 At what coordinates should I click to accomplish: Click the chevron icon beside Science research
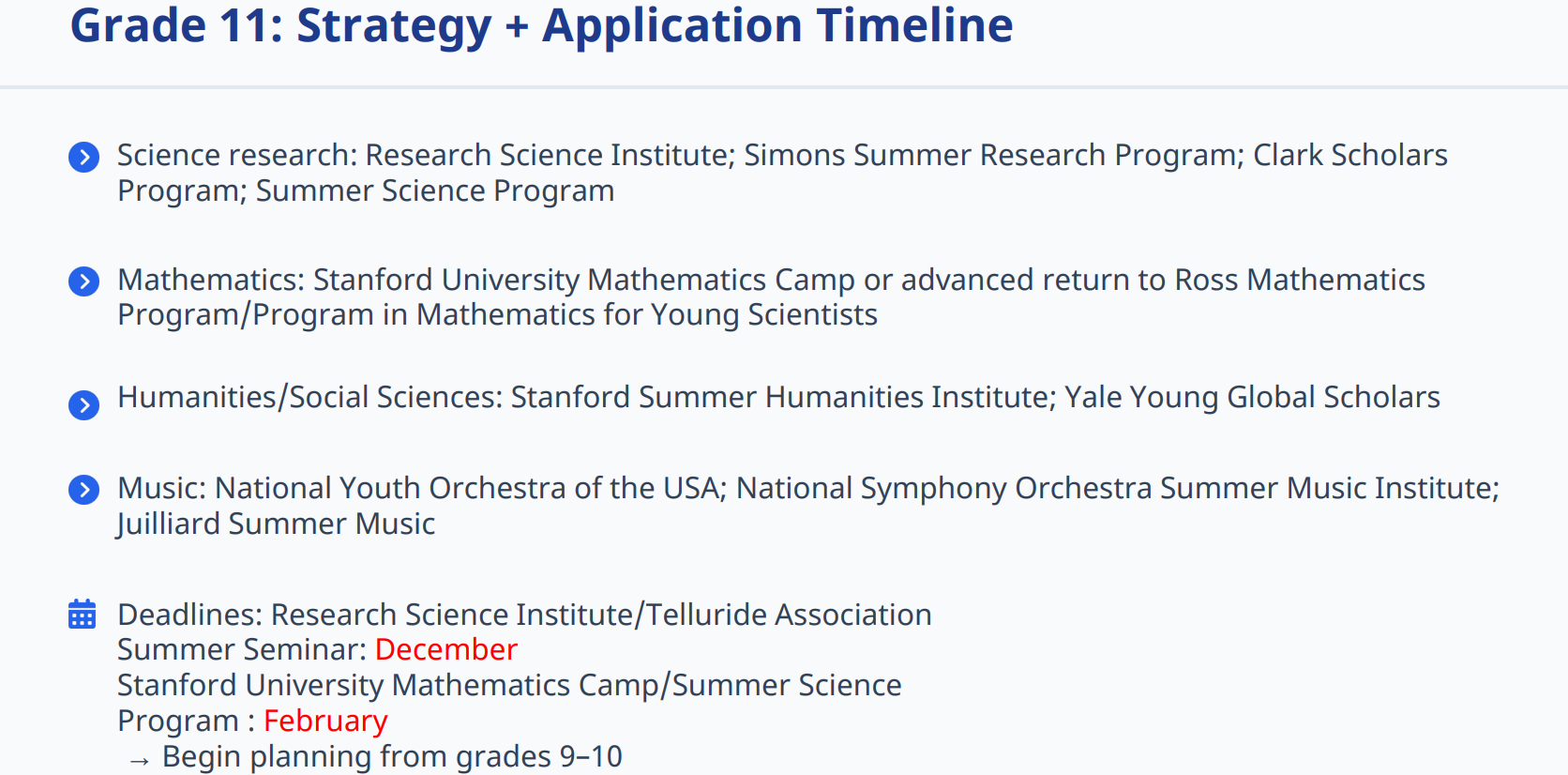(x=84, y=157)
